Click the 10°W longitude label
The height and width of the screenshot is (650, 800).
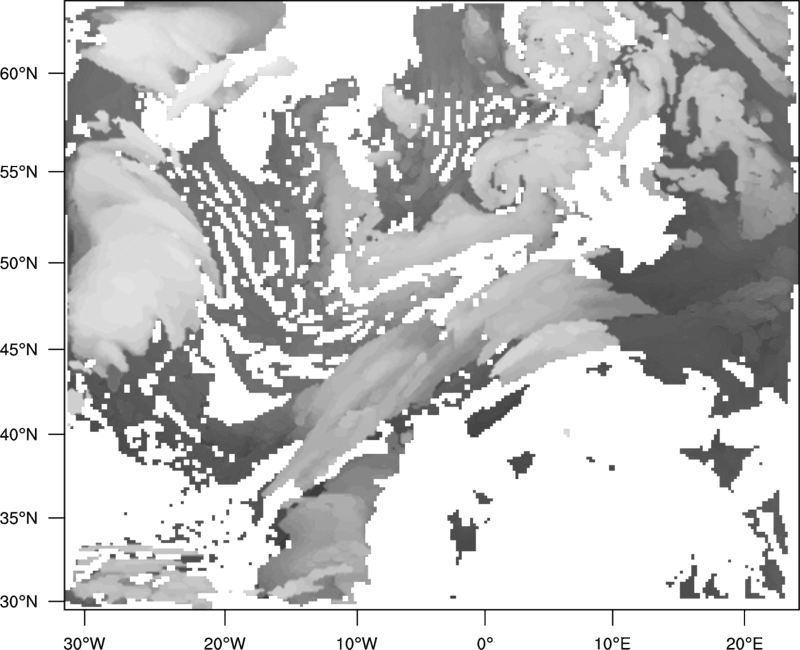[357, 643]
